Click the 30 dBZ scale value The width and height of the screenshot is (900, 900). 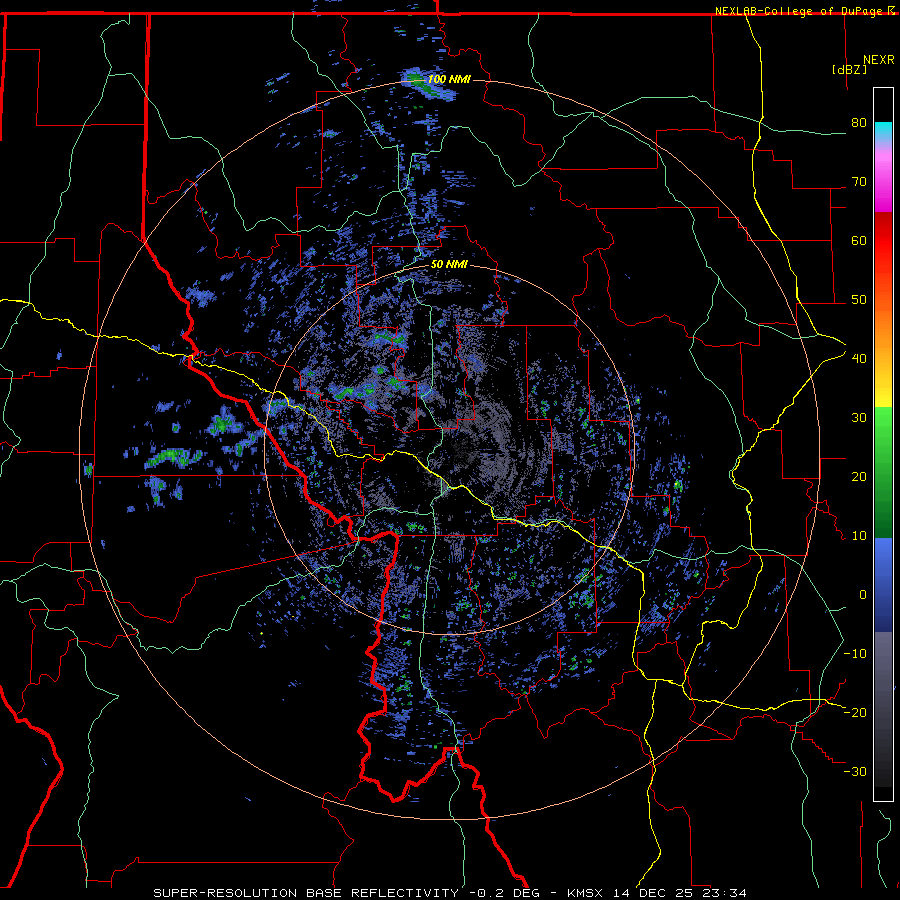[859, 418]
